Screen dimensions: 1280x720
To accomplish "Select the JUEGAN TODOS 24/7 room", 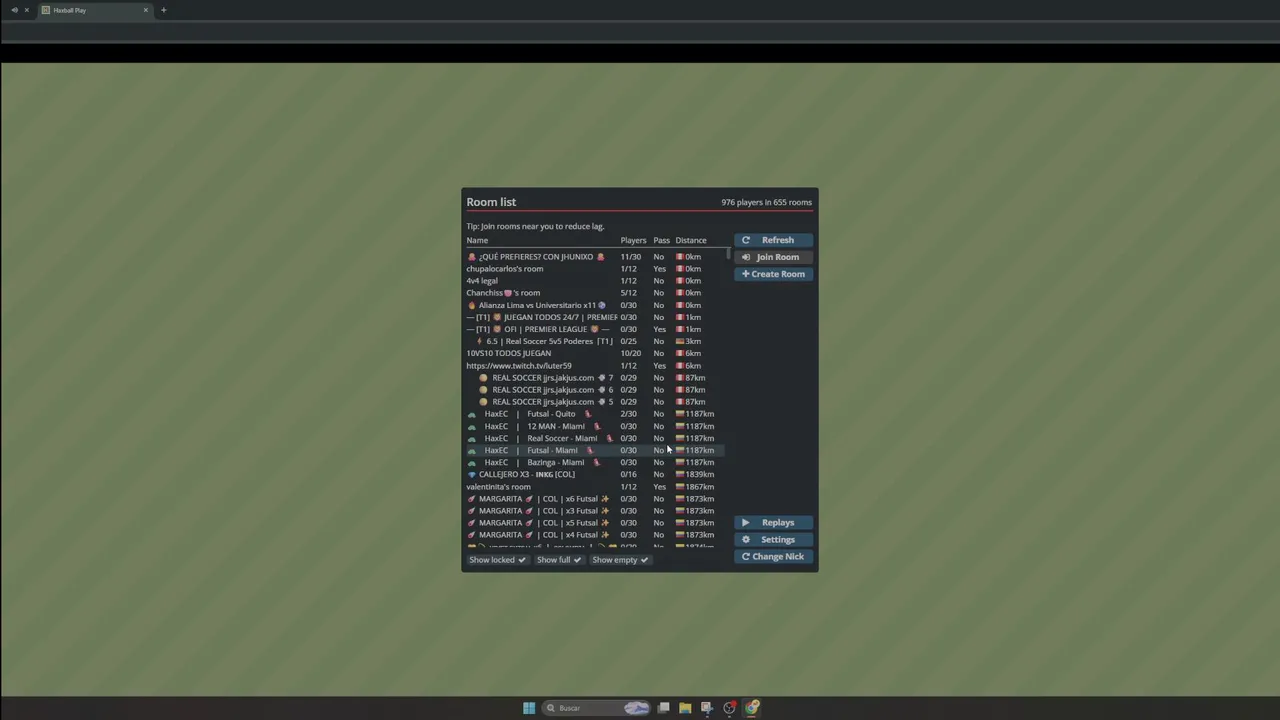I will click(x=595, y=317).
